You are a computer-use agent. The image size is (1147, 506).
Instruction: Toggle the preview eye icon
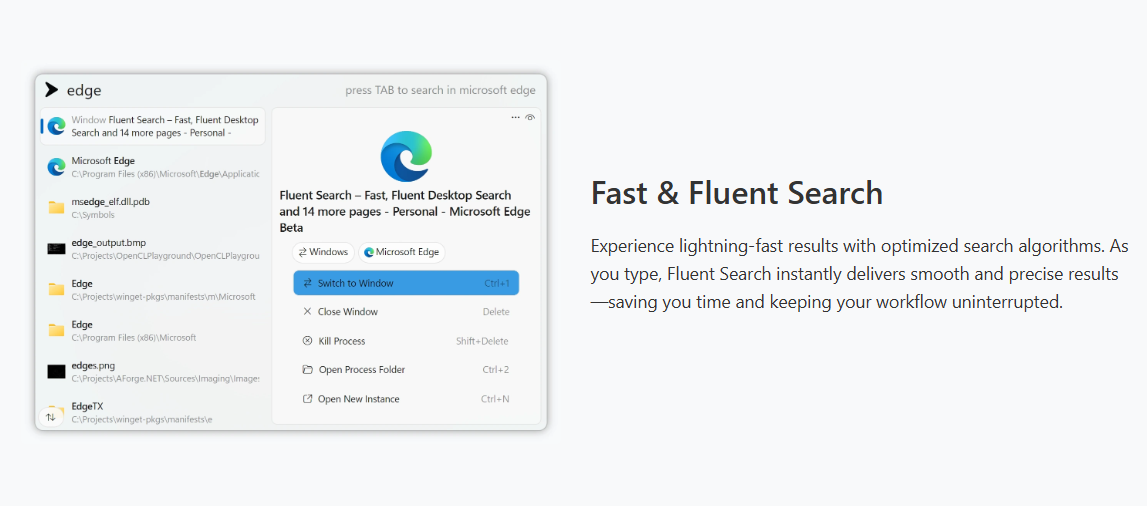point(530,117)
